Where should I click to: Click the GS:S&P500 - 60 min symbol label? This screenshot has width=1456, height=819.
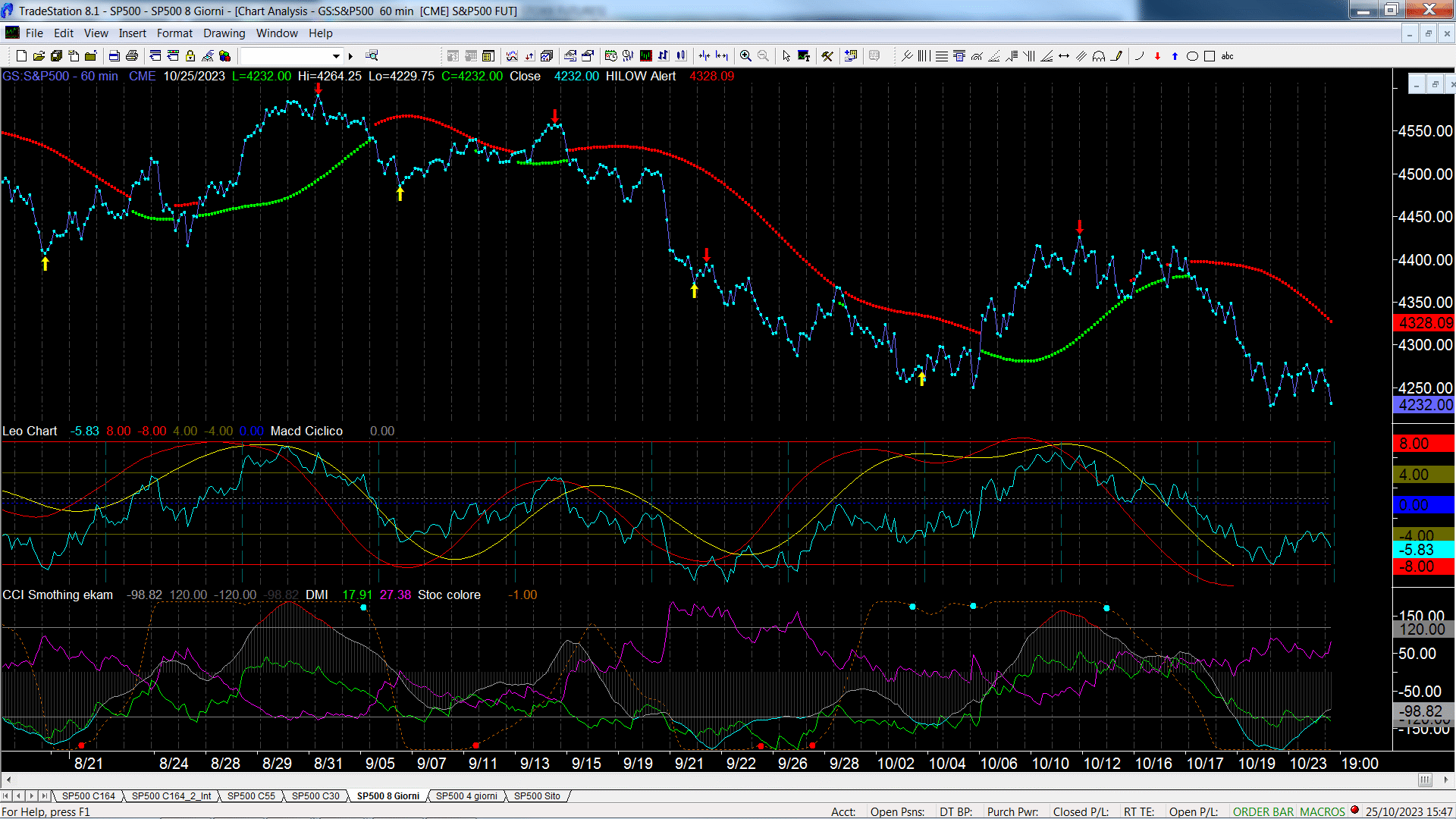[x=61, y=76]
